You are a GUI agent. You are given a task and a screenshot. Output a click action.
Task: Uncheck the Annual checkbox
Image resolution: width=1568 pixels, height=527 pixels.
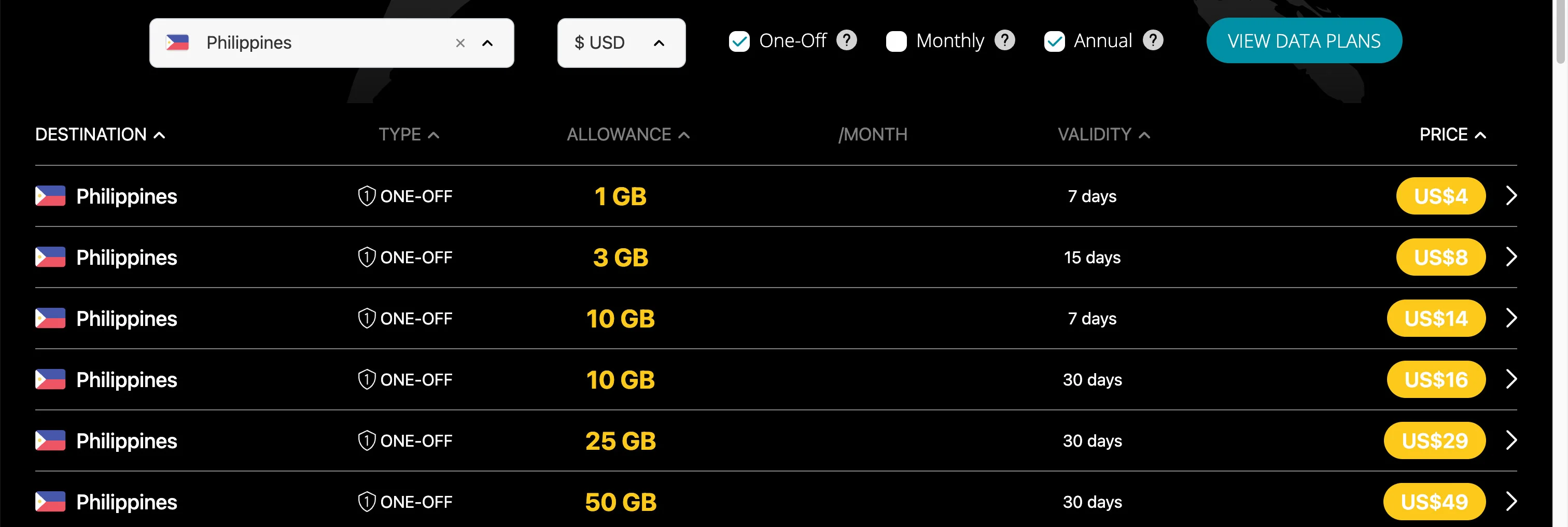click(x=1054, y=41)
